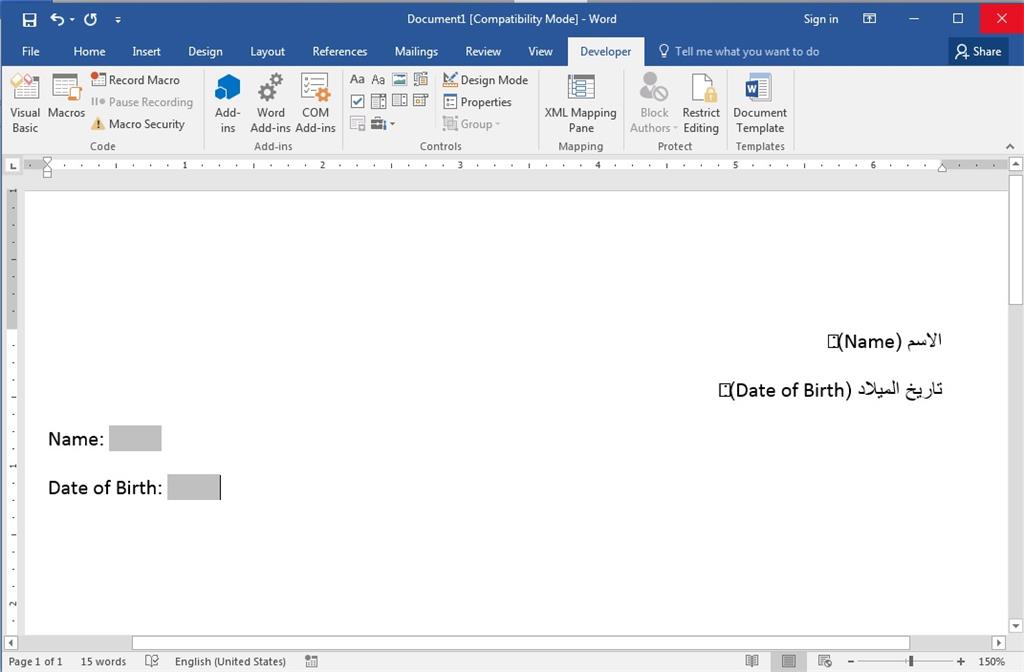Screen dimensions: 1024x672
Task: Open COM Add-ins
Action: (x=315, y=103)
